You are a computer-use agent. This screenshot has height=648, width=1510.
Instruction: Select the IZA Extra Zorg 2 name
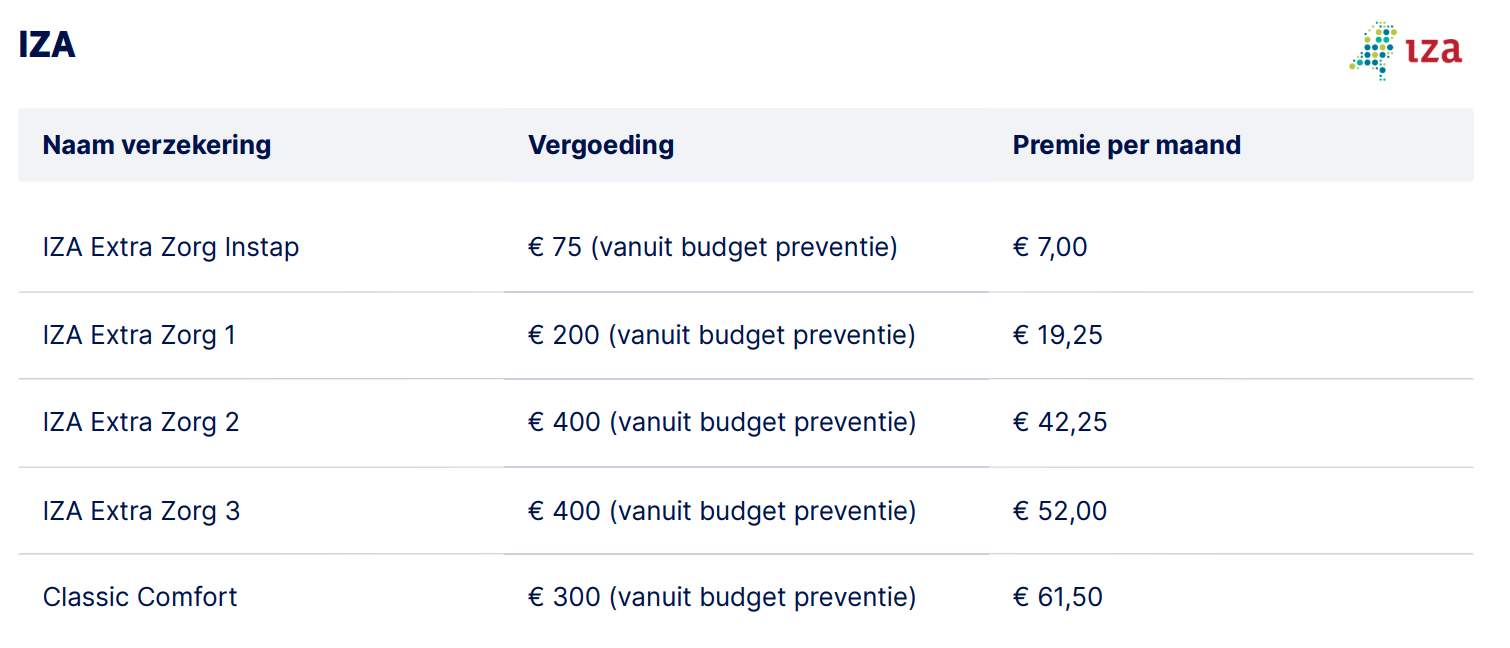point(141,422)
